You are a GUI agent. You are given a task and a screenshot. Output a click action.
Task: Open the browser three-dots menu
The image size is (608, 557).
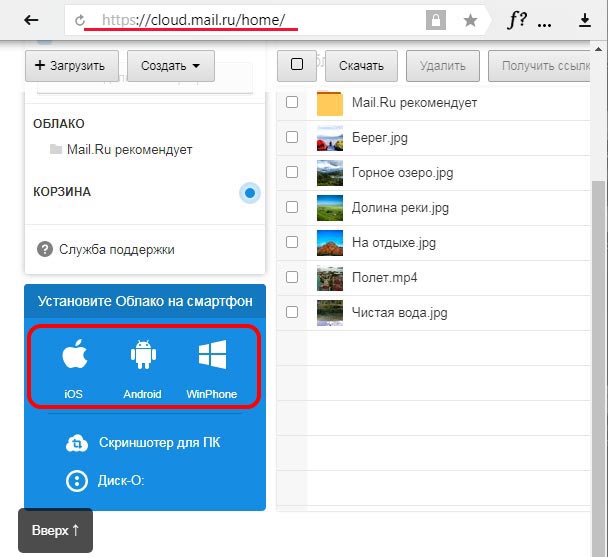click(544, 25)
